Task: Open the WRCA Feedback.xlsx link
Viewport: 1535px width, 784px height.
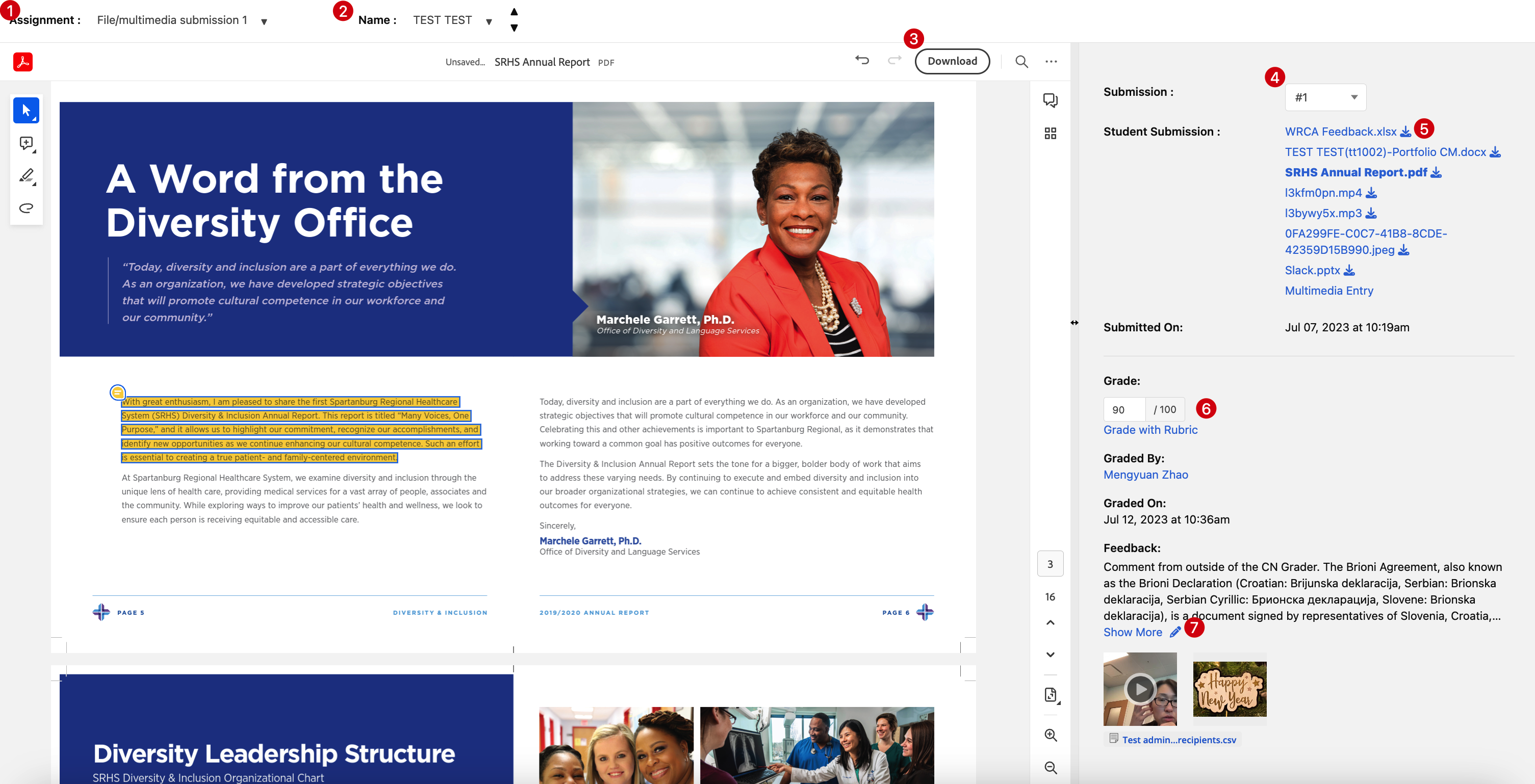Action: click(1340, 132)
